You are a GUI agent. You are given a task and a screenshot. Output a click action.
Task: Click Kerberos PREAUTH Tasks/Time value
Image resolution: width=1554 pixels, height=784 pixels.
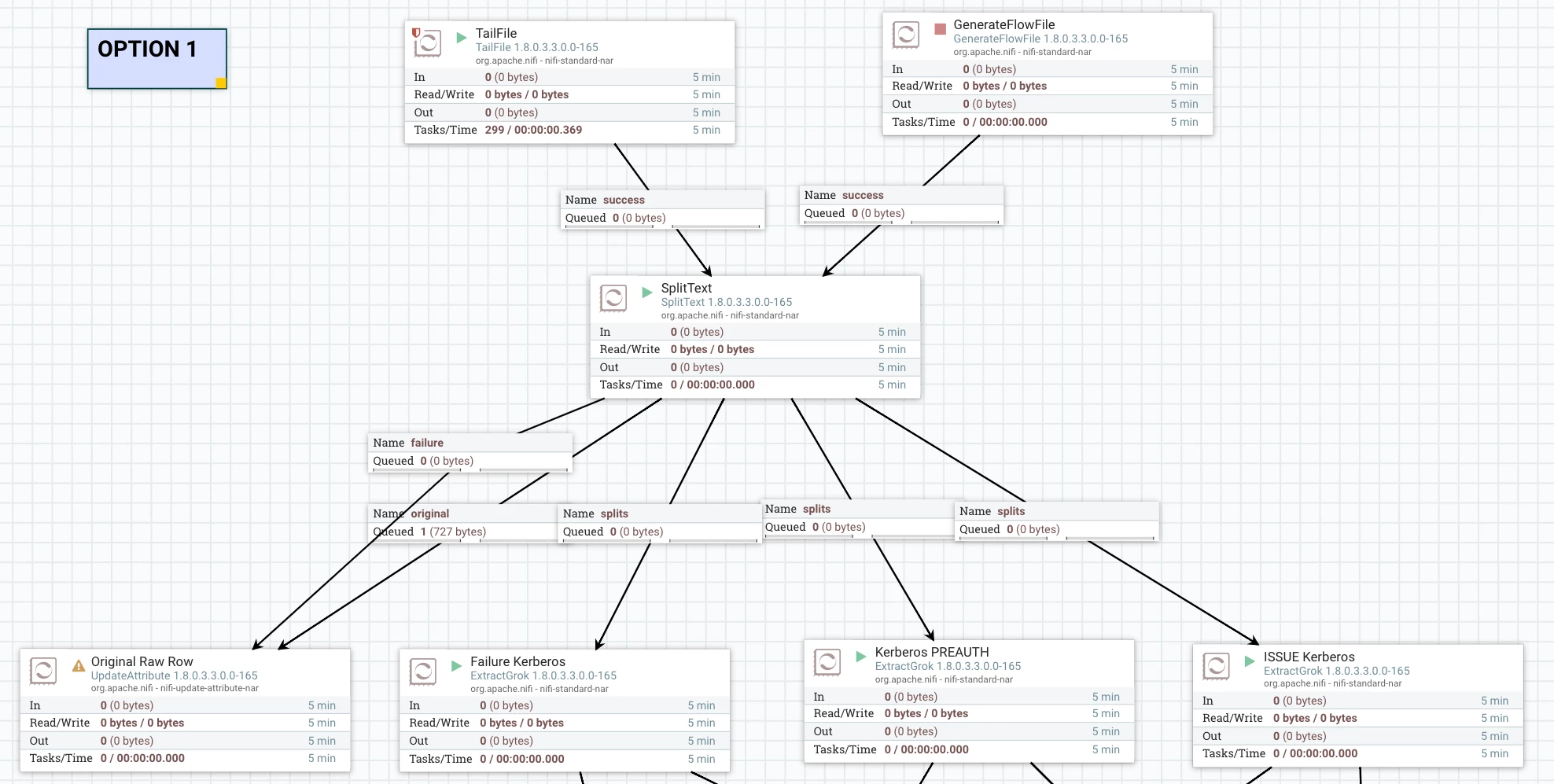pyautogui.click(x=926, y=749)
